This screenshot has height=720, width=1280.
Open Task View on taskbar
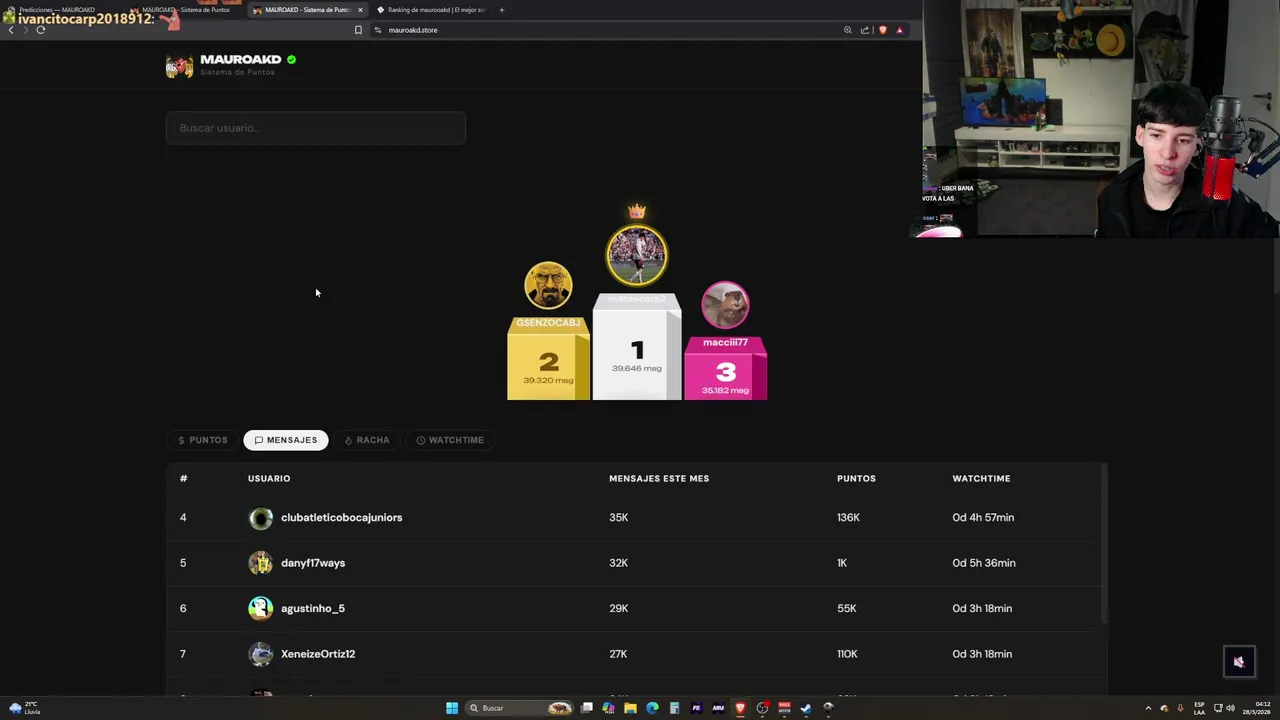[587, 708]
